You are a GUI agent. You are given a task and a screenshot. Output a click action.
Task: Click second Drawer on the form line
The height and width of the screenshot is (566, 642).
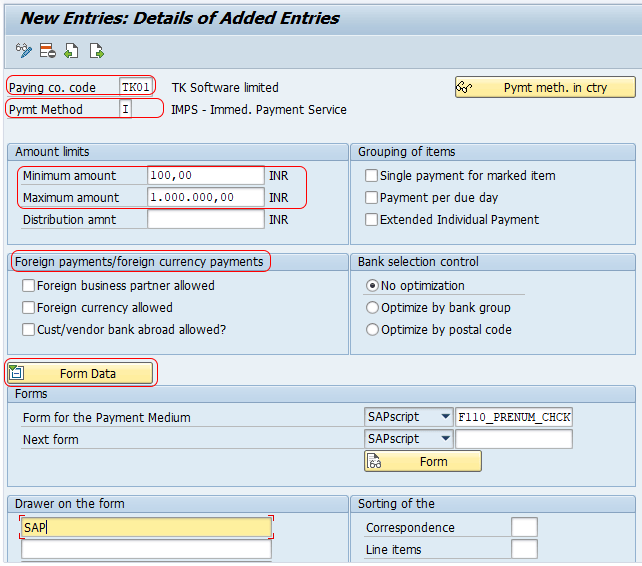(146, 550)
